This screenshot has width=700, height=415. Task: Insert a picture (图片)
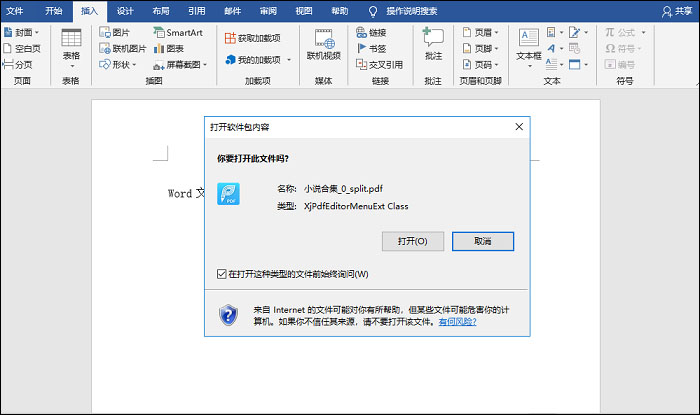point(114,32)
